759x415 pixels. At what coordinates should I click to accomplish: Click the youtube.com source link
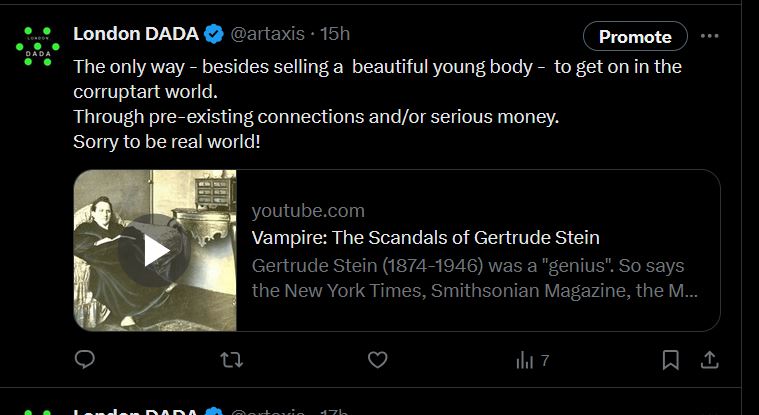pyautogui.click(x=308, y=211)
